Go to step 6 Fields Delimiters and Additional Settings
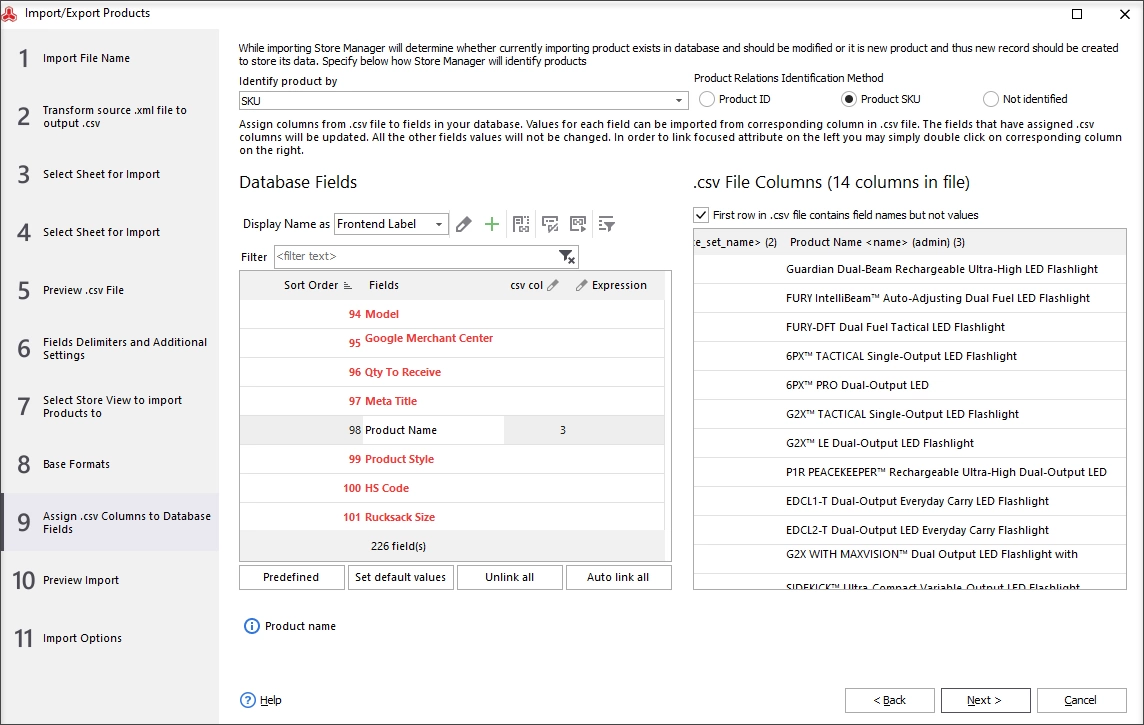The width and height of the screenshot is (1144, 725). coord(109,349)
